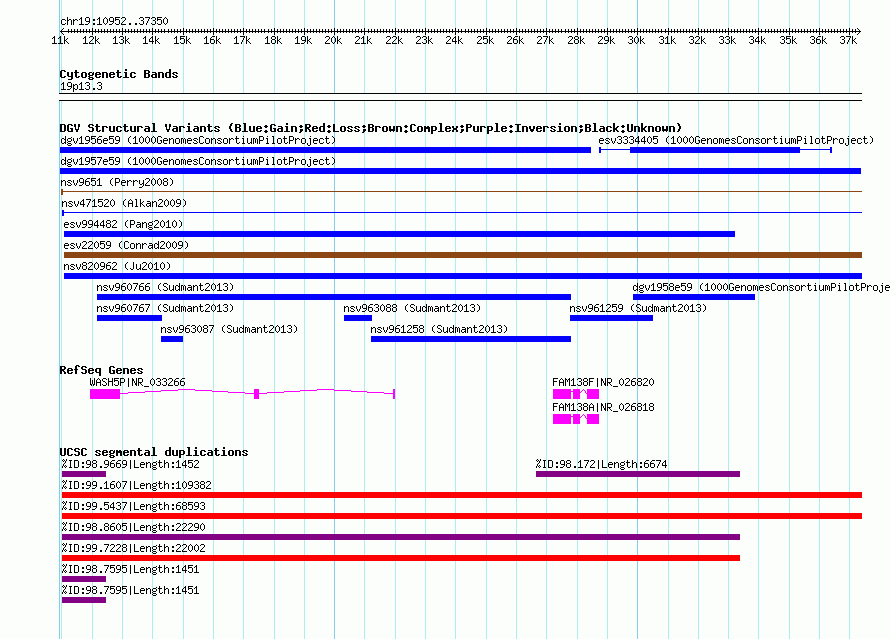Image resolution: width=890 pixels, height=639 pixels.
Task: Click the Cytogenetic Bands track title
Action: (x=119, y=74)
